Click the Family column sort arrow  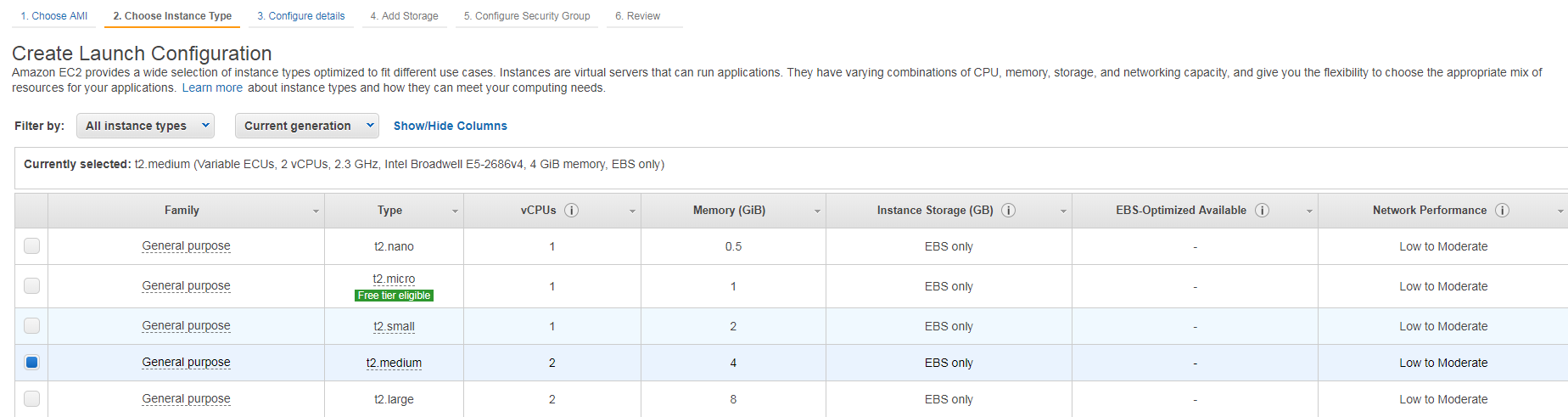tap(316, 211)
